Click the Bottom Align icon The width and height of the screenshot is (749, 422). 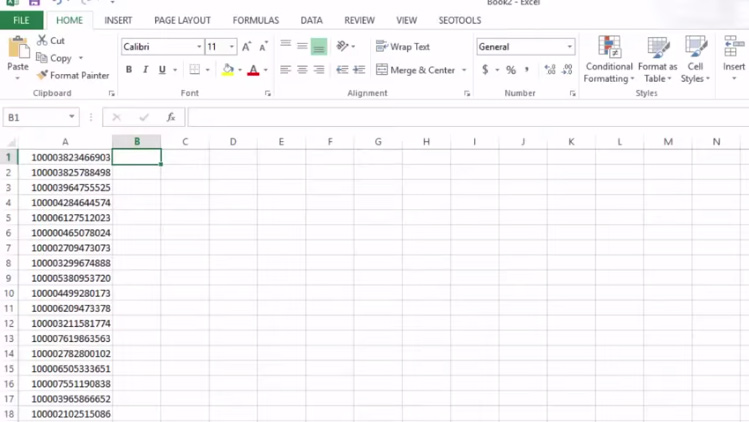(x=319, y=46)
